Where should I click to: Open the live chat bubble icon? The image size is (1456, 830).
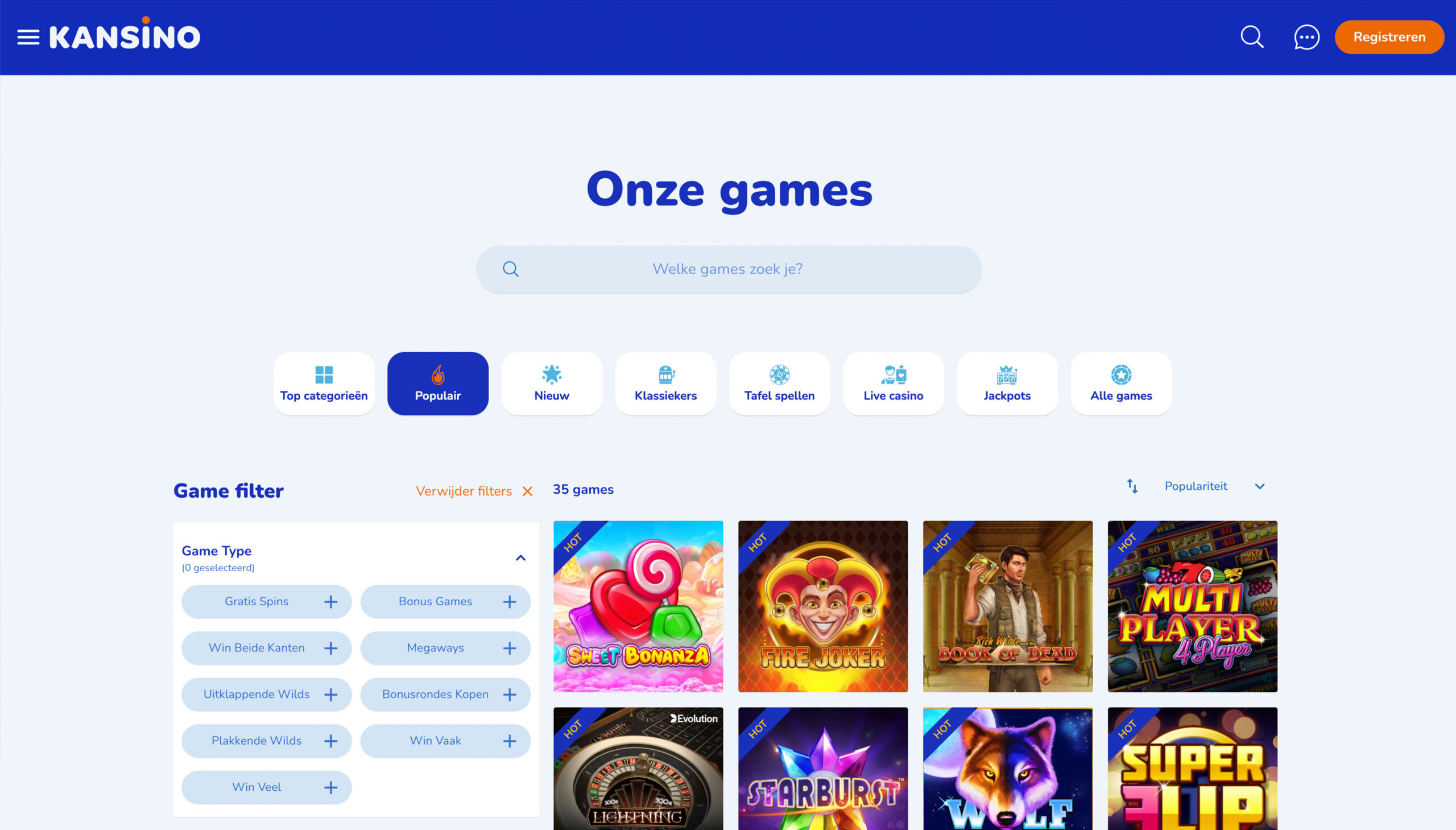(x=1306, y=37)
